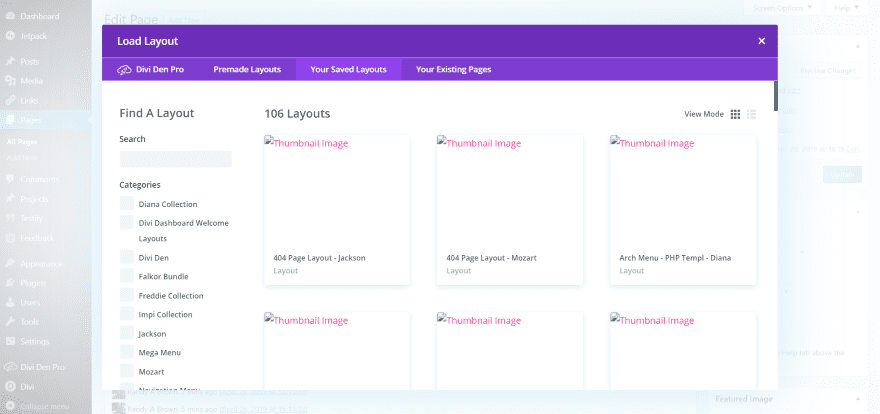
Task: Expand the Screen Options dropdown
Action: pyautogui.click(x=782, y=8)
